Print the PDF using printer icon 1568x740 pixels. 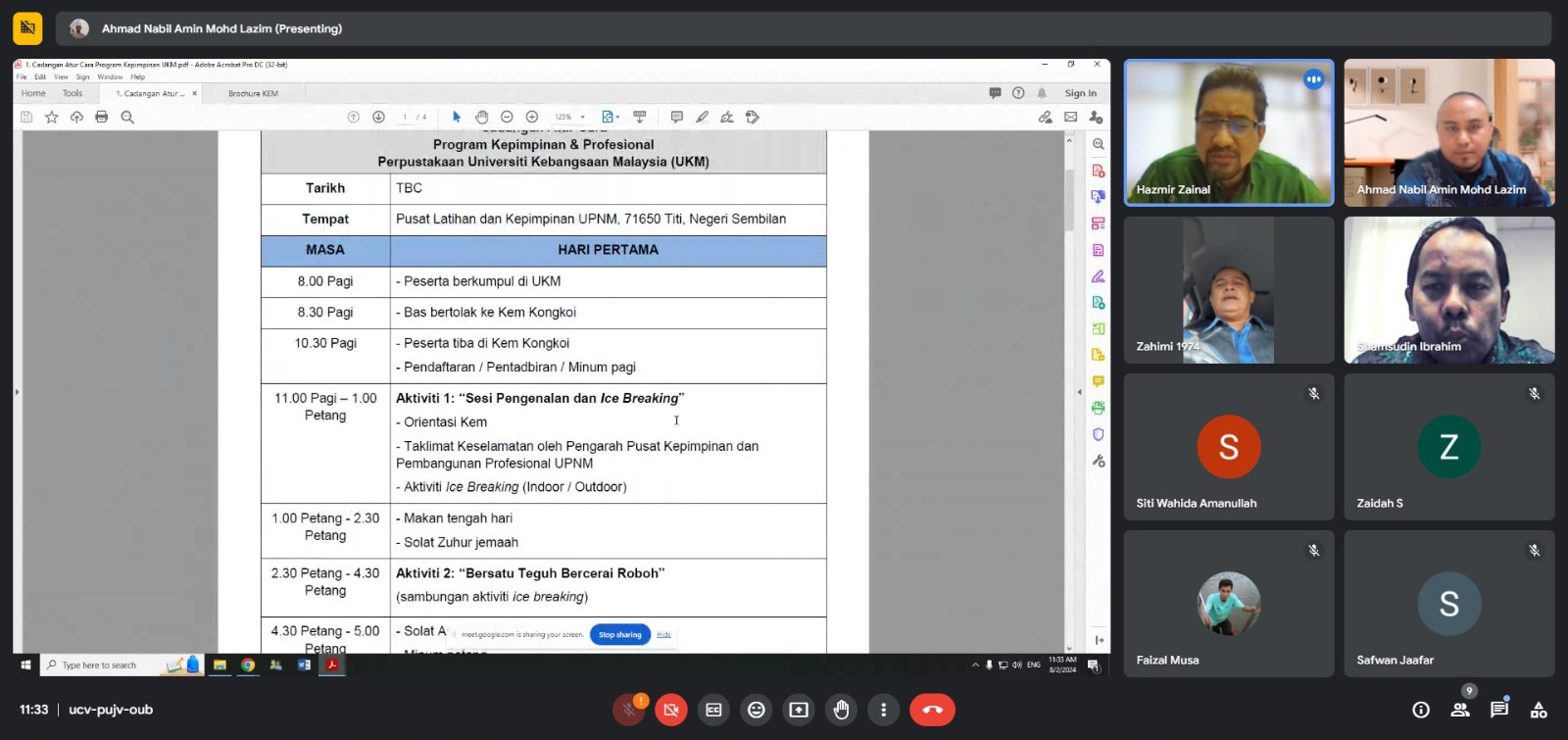pos(101,117)
